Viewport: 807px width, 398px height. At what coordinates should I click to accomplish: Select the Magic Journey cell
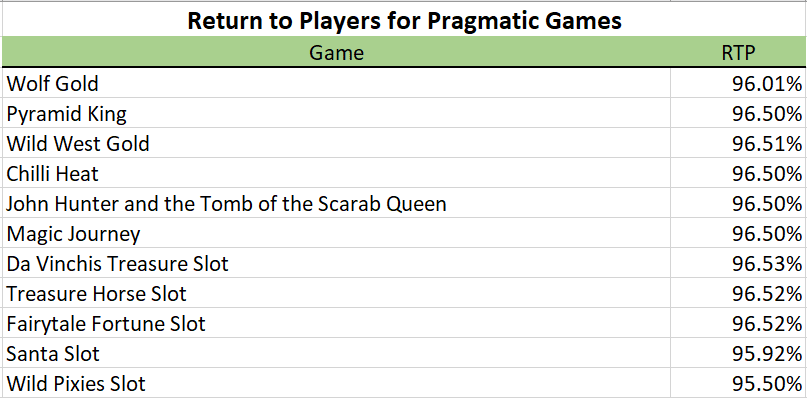coord(337,233)
